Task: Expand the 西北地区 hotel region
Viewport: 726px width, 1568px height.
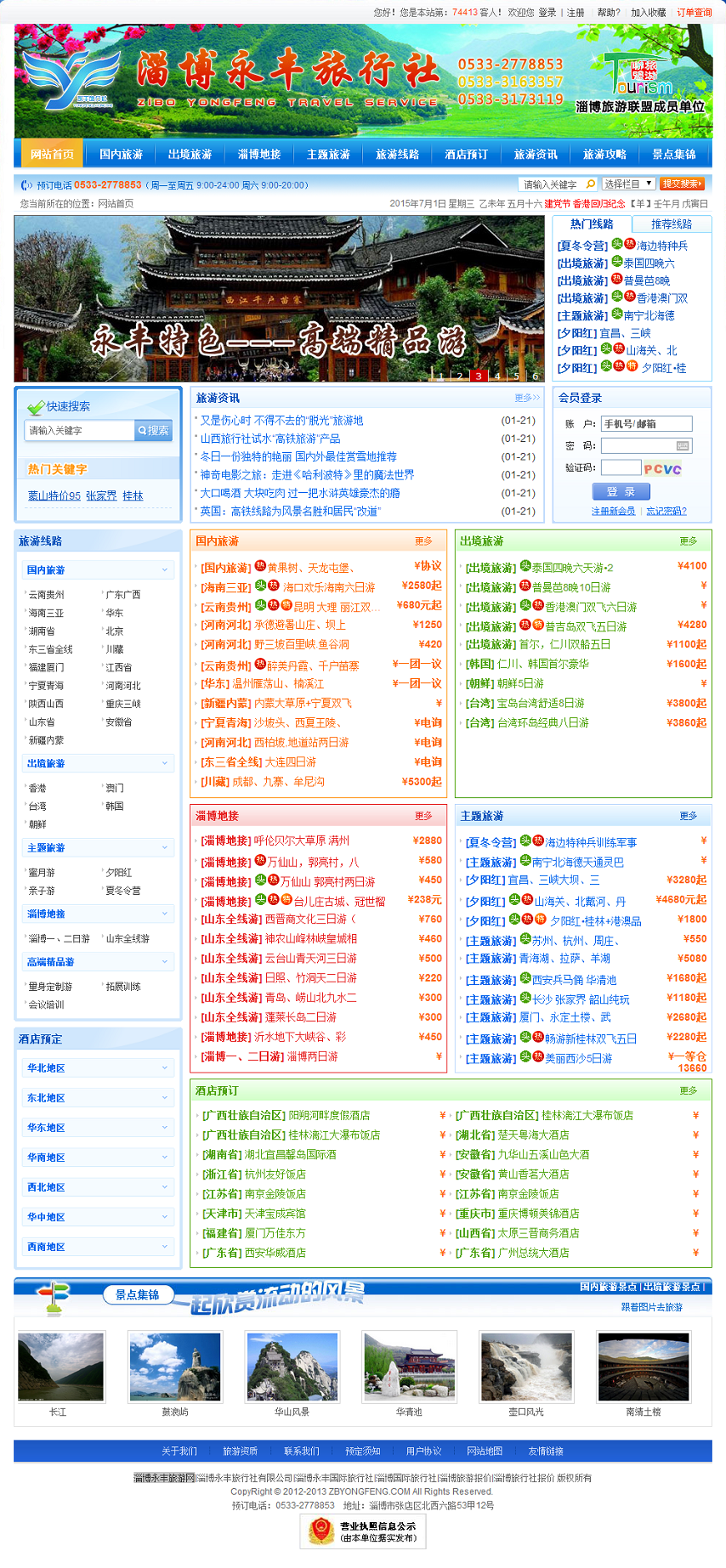Action: [98, 1188]
